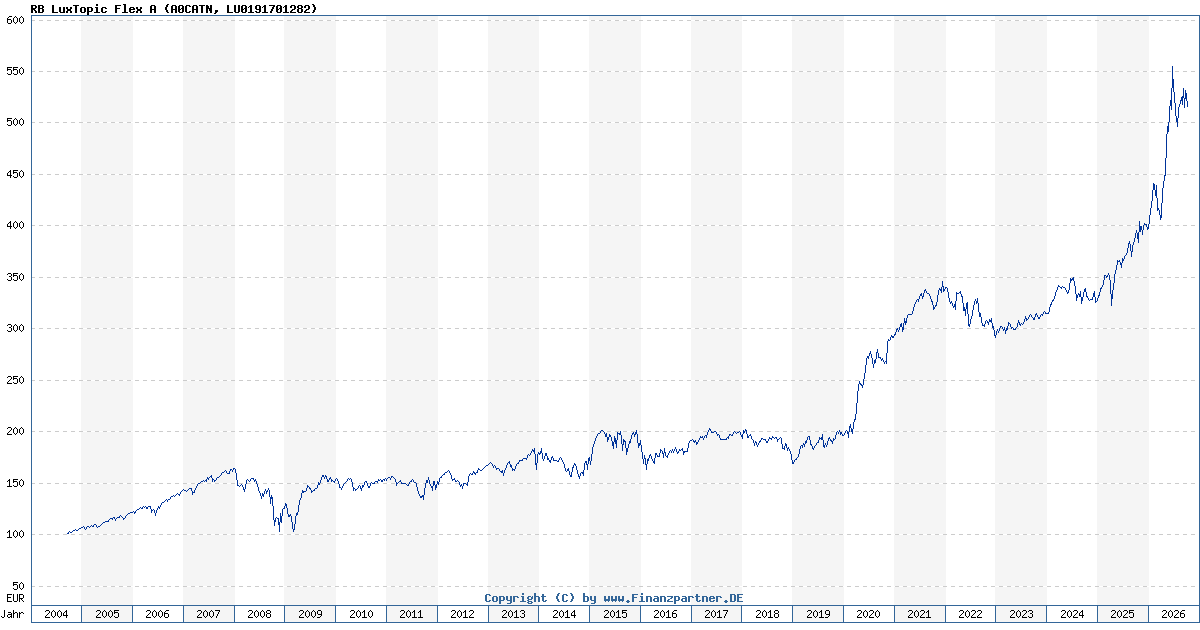This screenshot has height=630, width=1200.
Task: Select the 200 y-axis value
Action: 15,432
